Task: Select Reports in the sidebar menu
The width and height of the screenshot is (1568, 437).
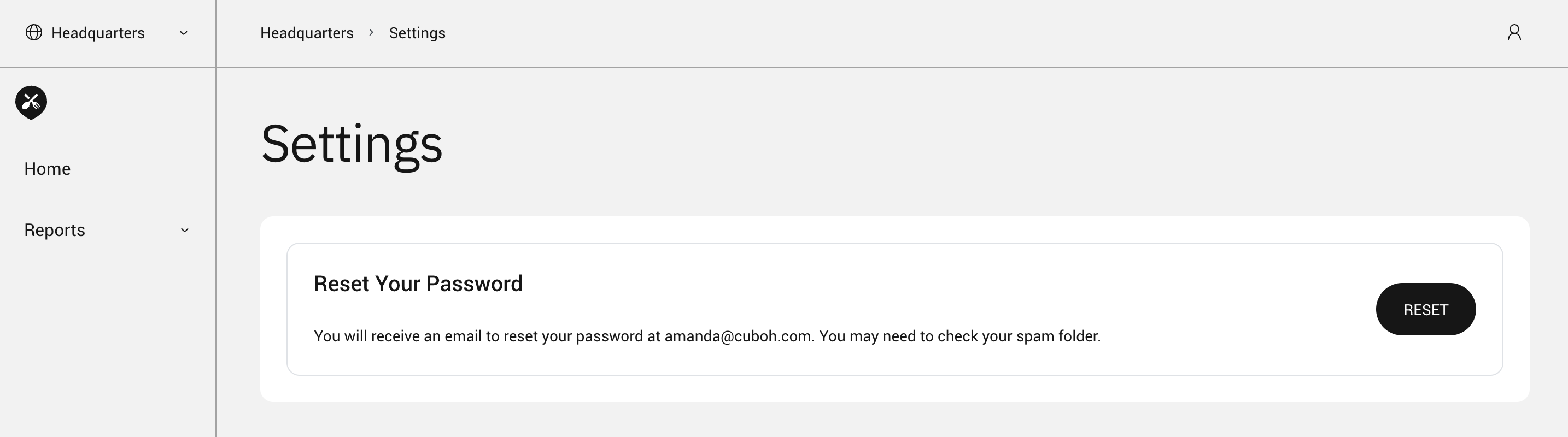Action: pyautogui.click(x=55, y=231)
